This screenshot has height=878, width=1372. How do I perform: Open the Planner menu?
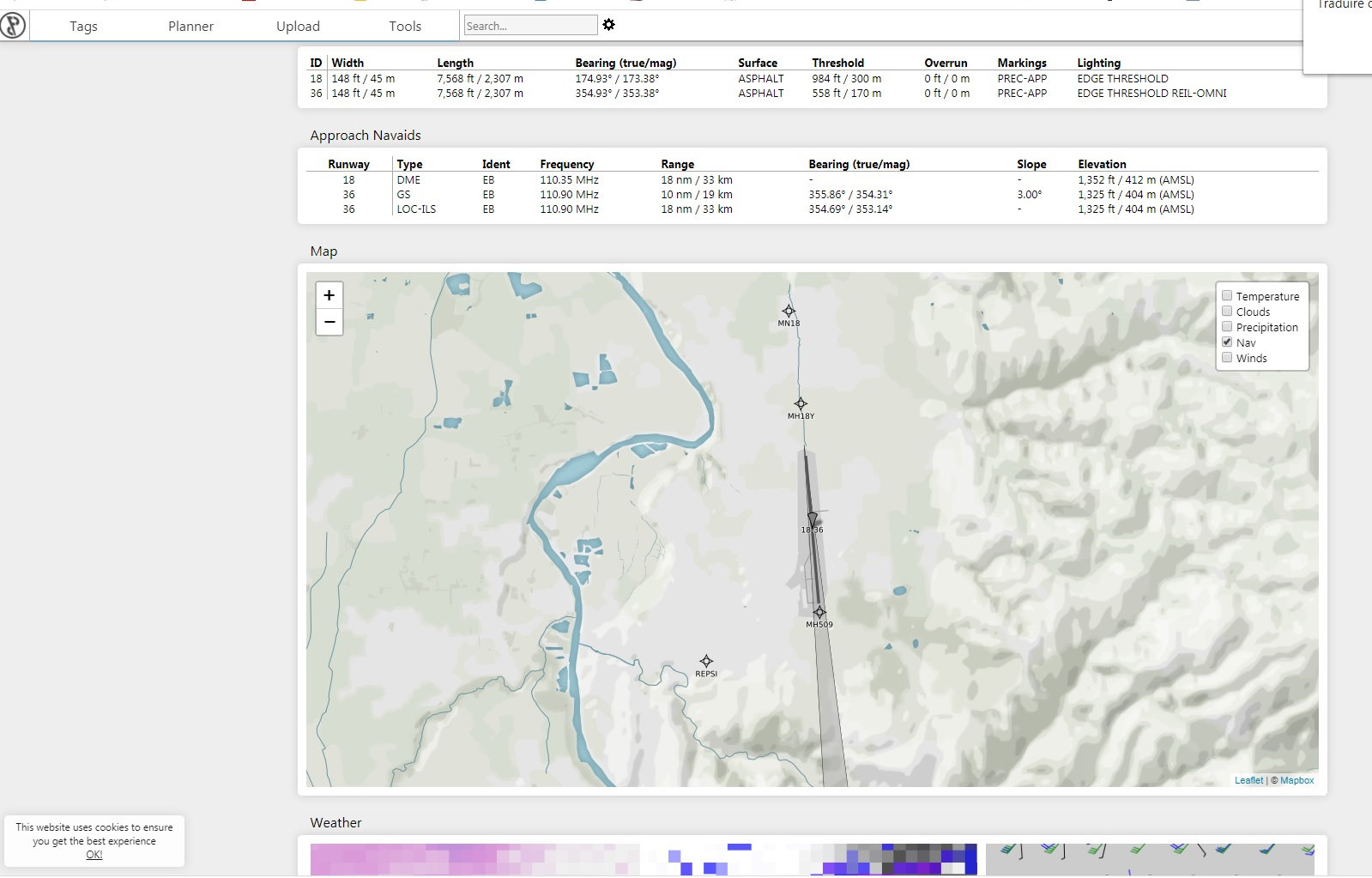[x=190, y=27]
